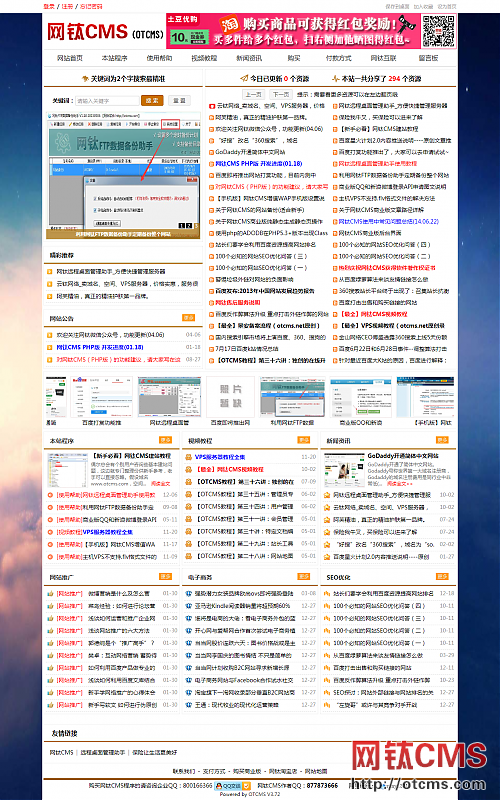Open the GoDaddy开通简体中文网站 news headline

403,456
